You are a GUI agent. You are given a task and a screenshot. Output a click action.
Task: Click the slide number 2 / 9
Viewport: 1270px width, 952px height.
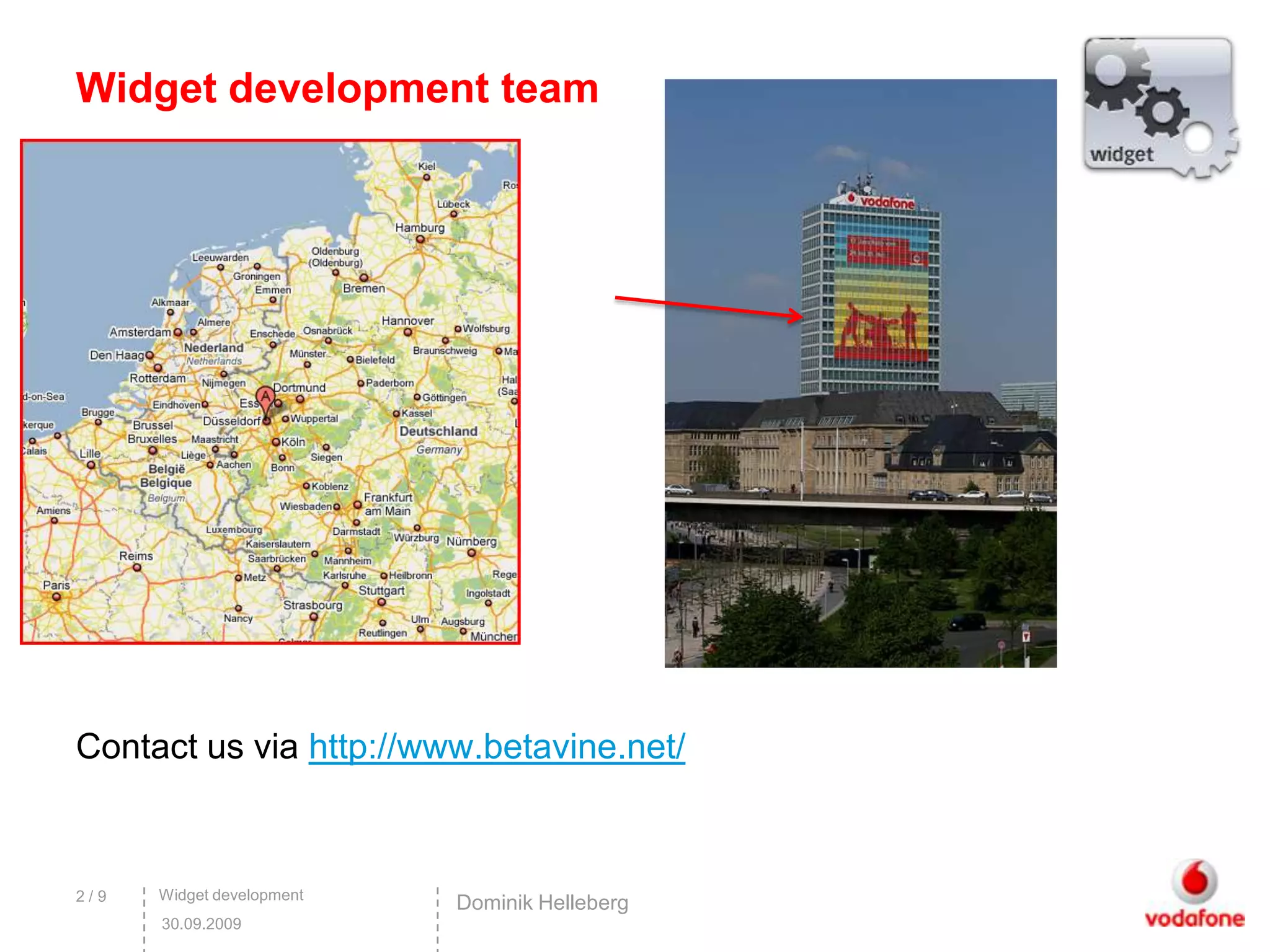pyautogui.click(x=91, y=896)
